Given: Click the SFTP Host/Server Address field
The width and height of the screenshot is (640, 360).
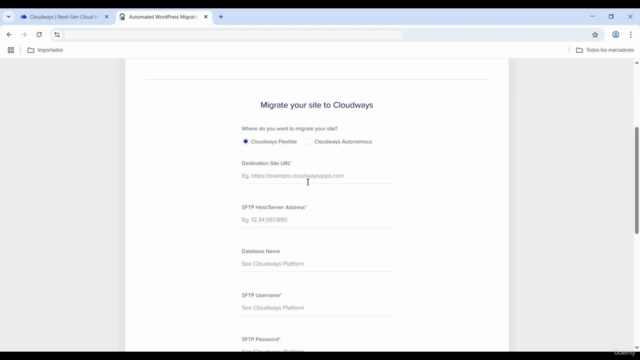Looking at the screenshot, I should click(x=316, y=220).
